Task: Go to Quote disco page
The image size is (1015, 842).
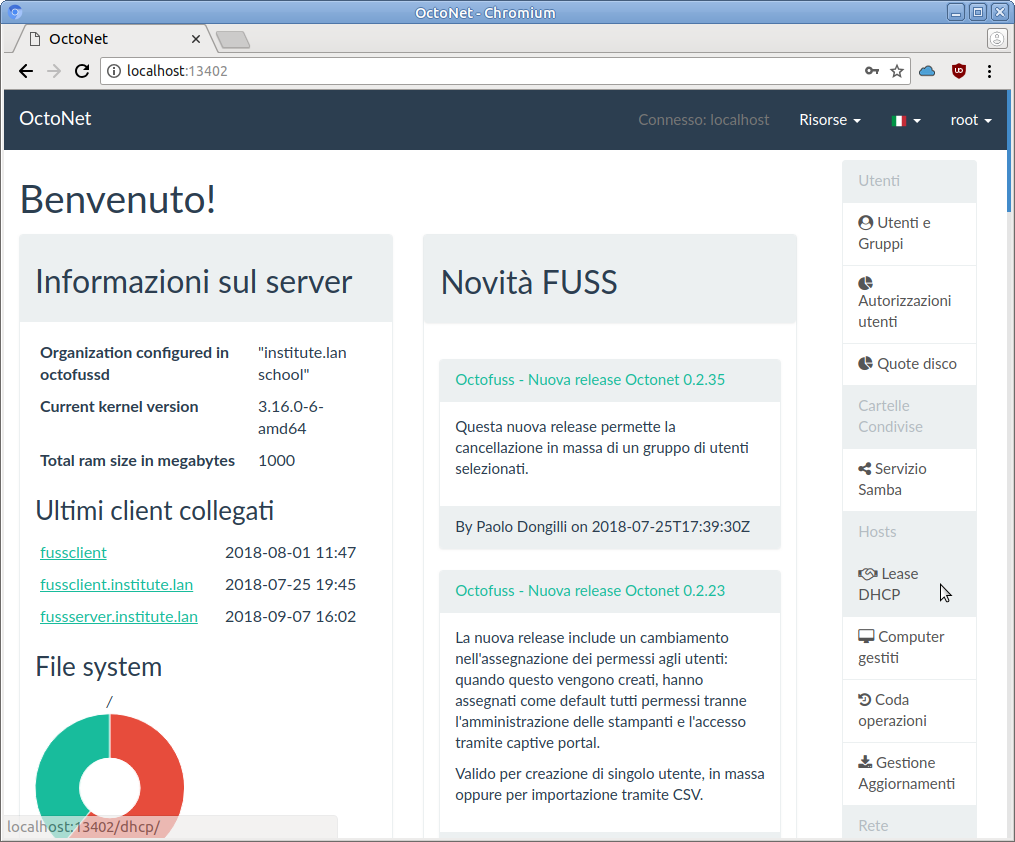Action: [x=909, y=364]
